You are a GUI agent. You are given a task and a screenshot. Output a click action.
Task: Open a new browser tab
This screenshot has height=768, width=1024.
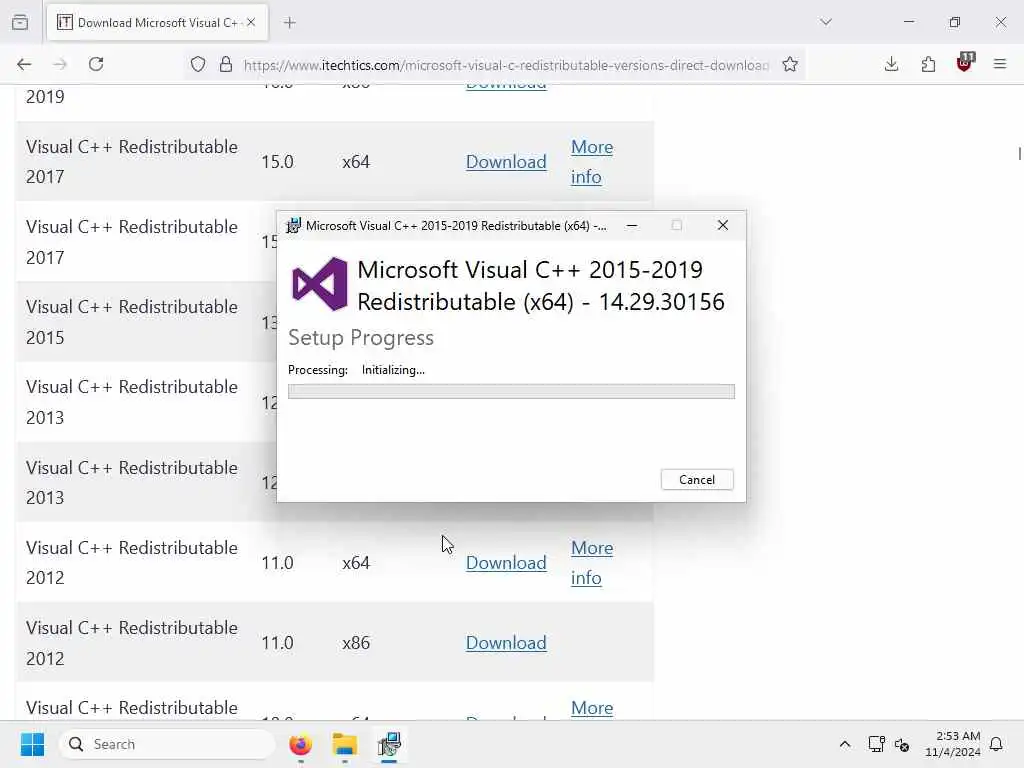point(290,23)
